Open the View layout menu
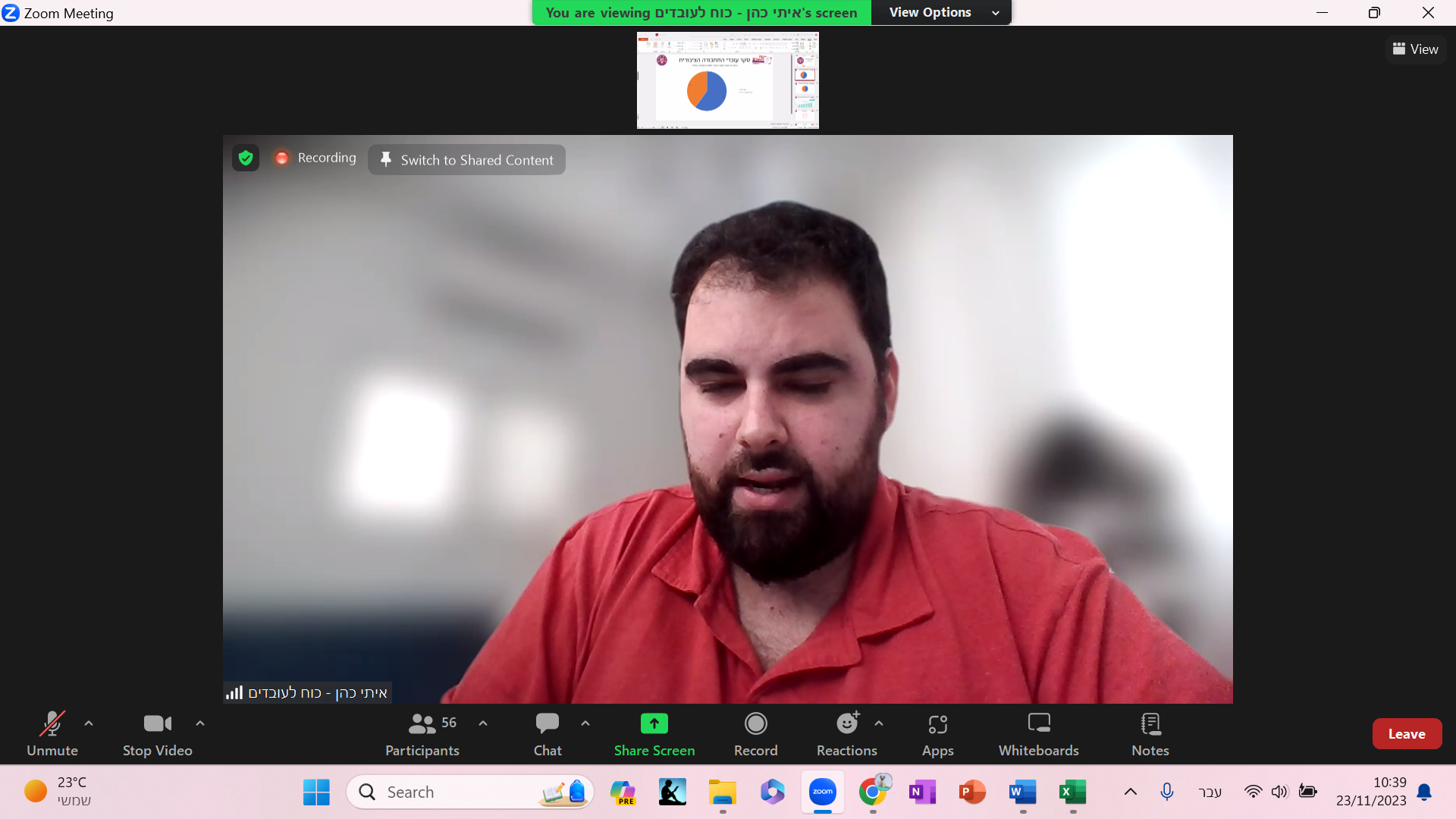This screenshot has height=819, width=1456. (x=1415, y=49)
